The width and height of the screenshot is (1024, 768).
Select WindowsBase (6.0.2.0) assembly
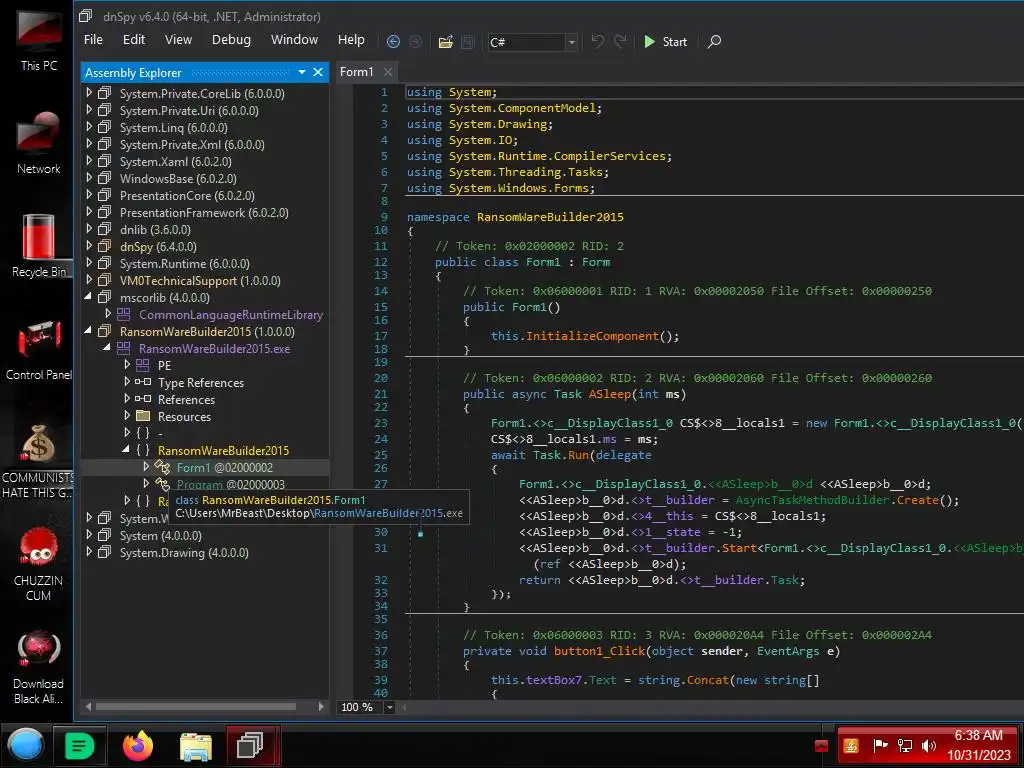click(178, 179)
